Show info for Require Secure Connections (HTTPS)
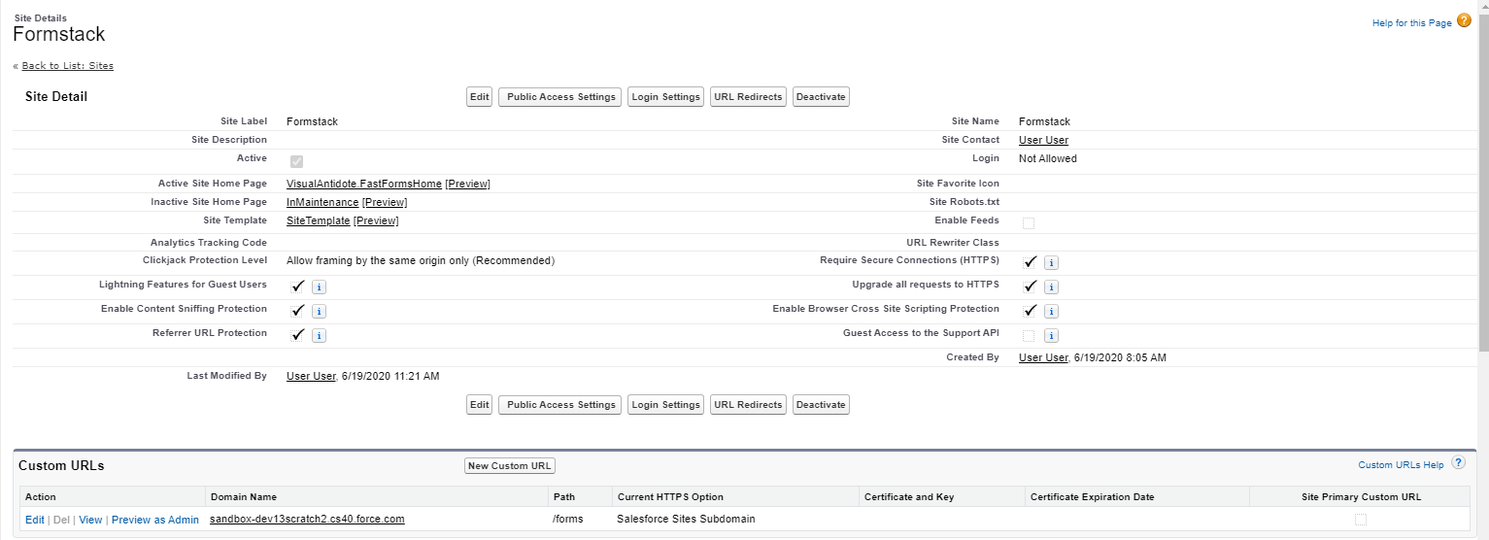 tap(1051, 263)
